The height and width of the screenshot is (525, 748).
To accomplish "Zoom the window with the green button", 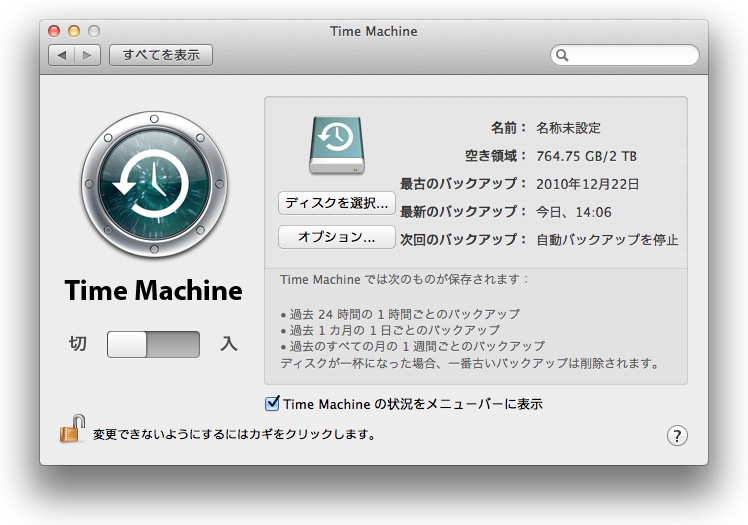I will 94,32.
